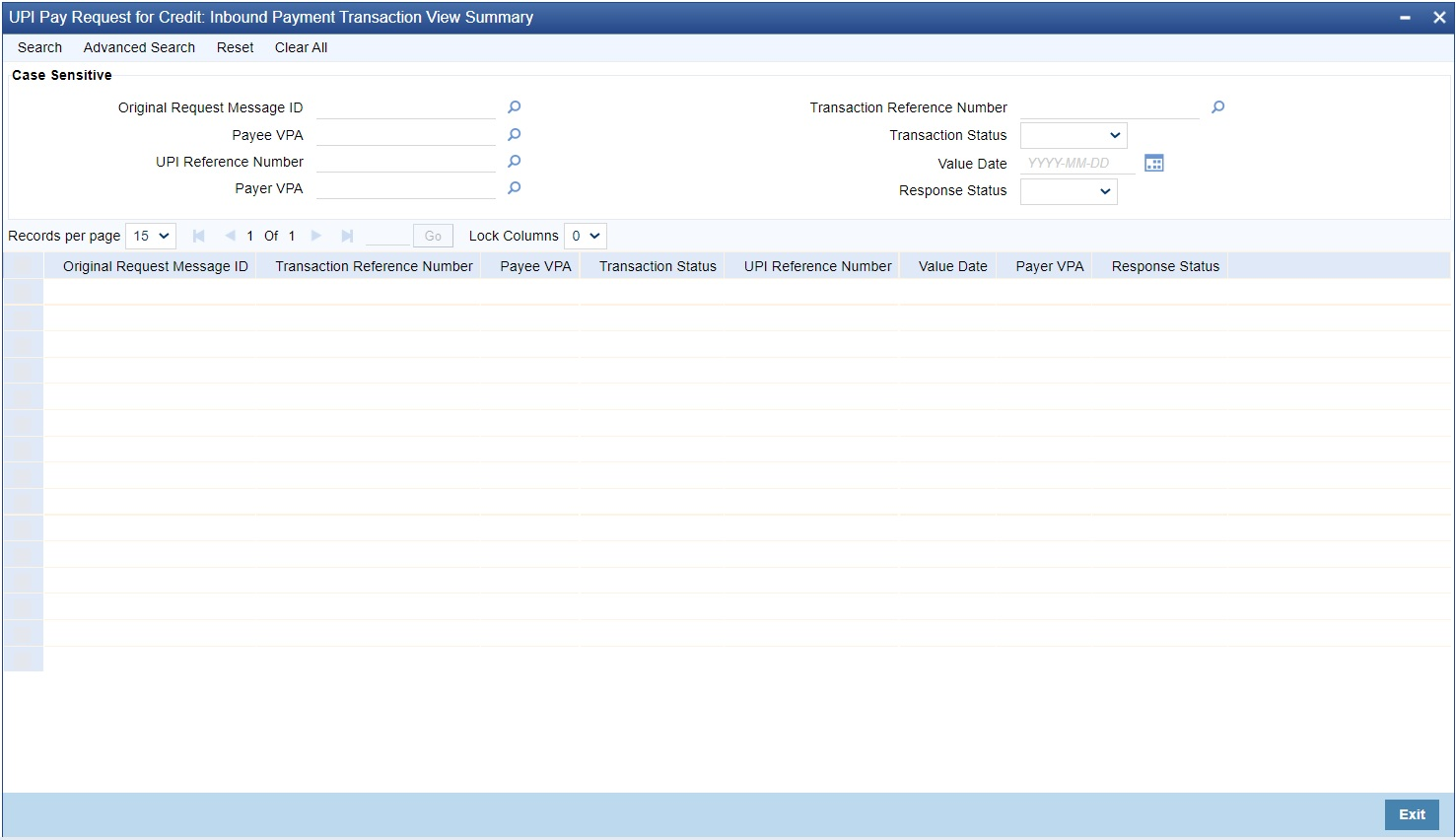Focus the UPI Reference Number input field
Viewport: 1456px width, 840px height.
(406, 162)
